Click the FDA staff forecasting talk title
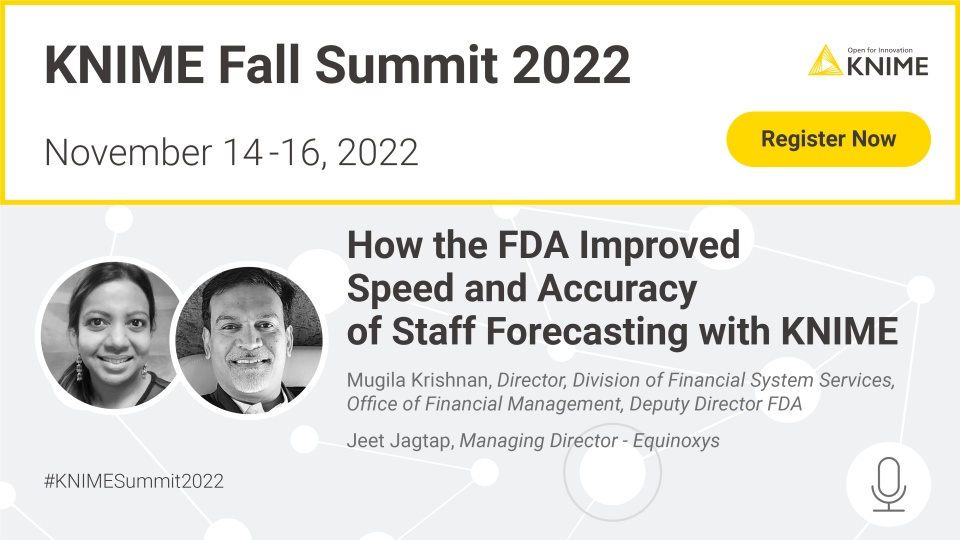 coord(622,288)
